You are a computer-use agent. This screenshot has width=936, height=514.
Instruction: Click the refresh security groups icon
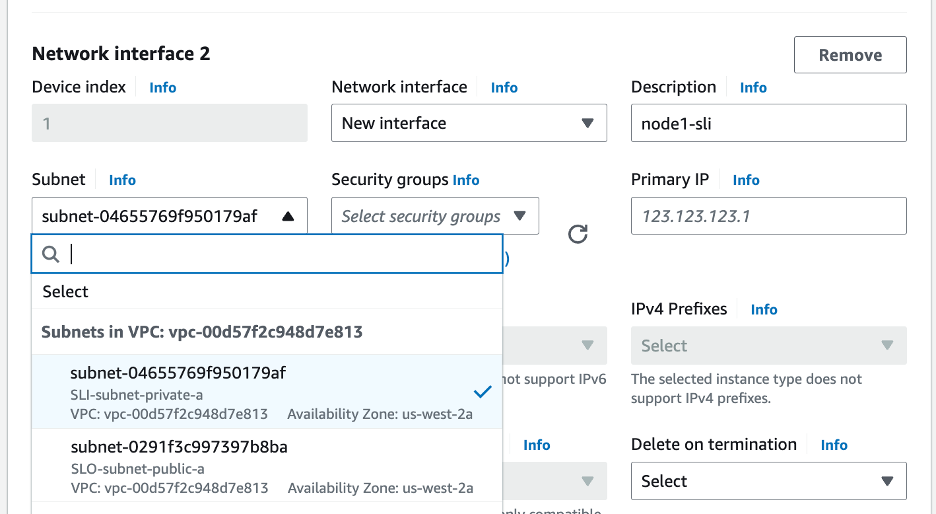click(577, 234)
